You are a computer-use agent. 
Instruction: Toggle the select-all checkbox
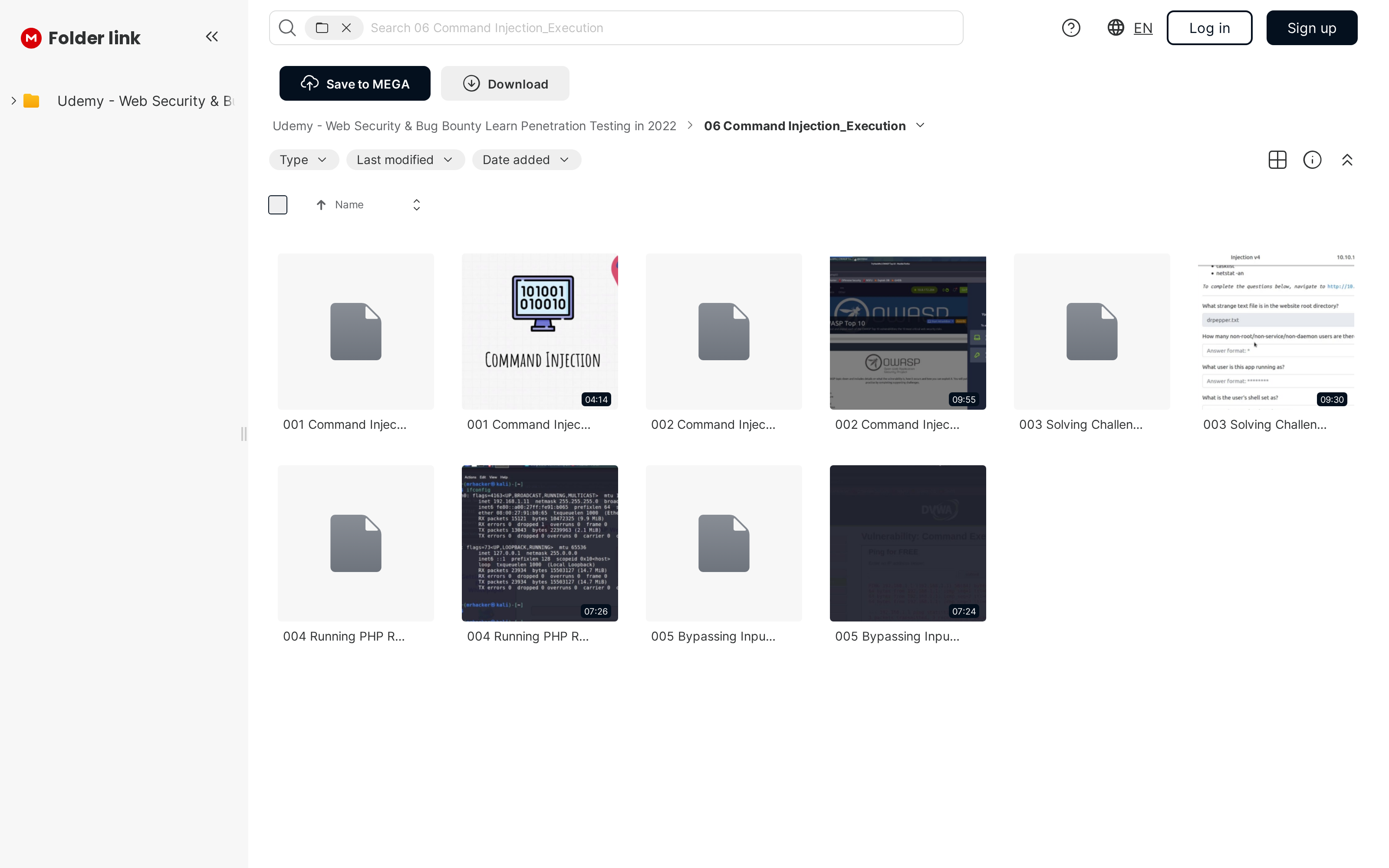tap(278, 205)
